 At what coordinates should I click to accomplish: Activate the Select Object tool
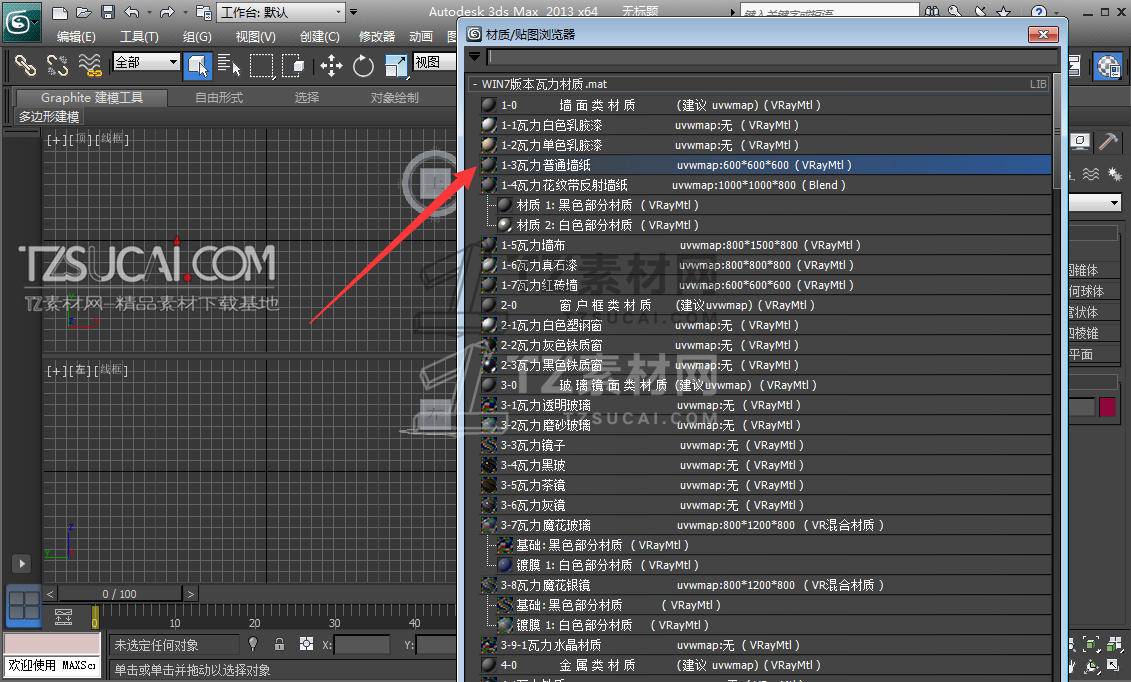point(198,66)
